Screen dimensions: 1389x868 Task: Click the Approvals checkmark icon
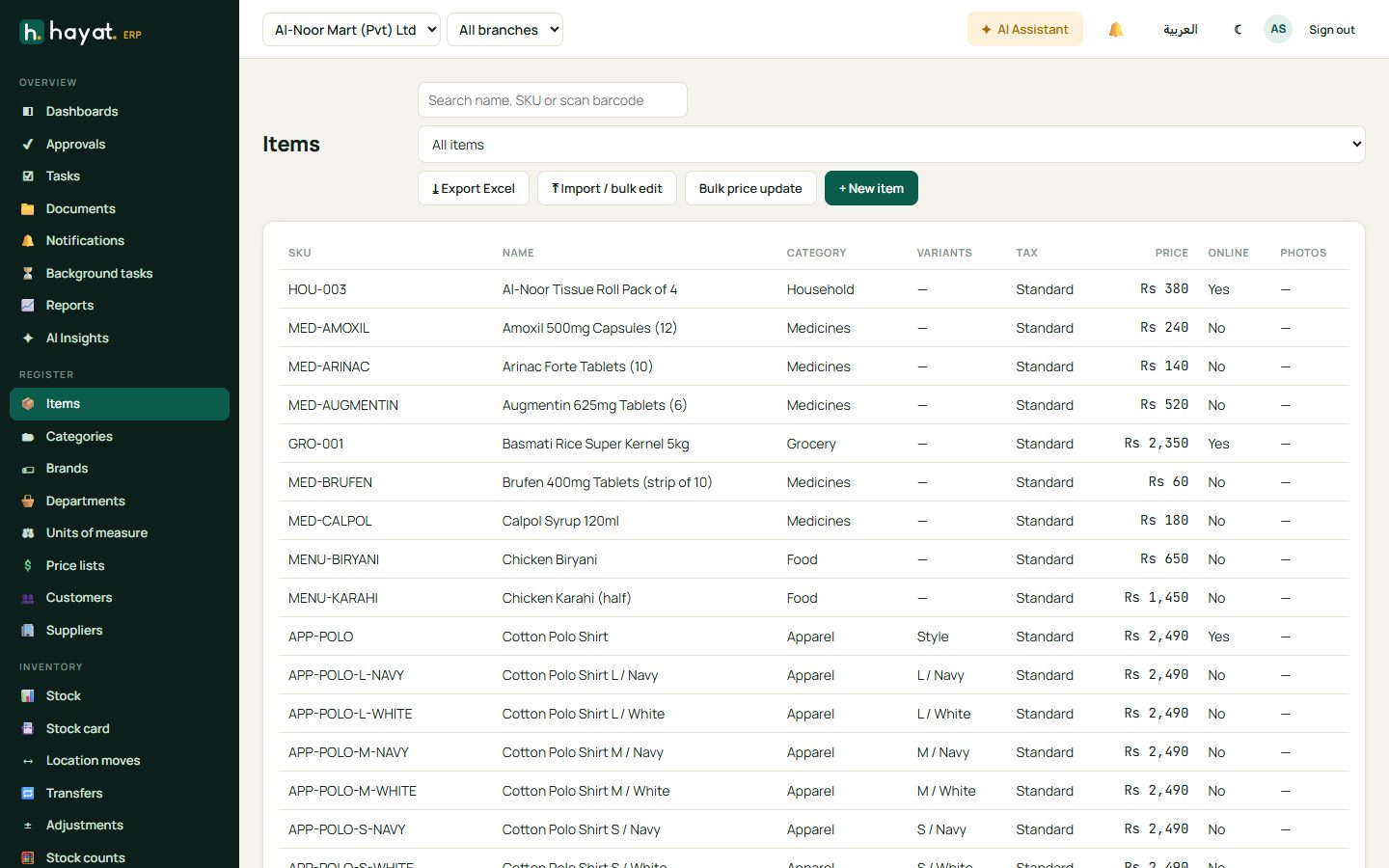tap(28, 145)
